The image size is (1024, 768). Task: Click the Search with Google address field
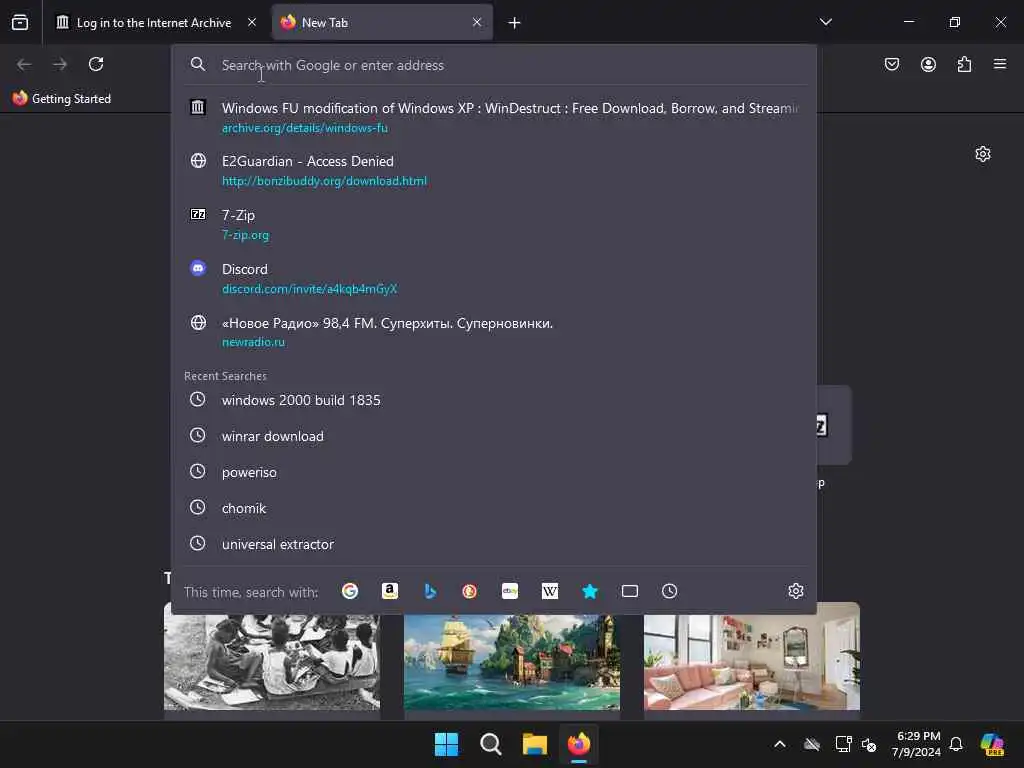coord(494,65)
